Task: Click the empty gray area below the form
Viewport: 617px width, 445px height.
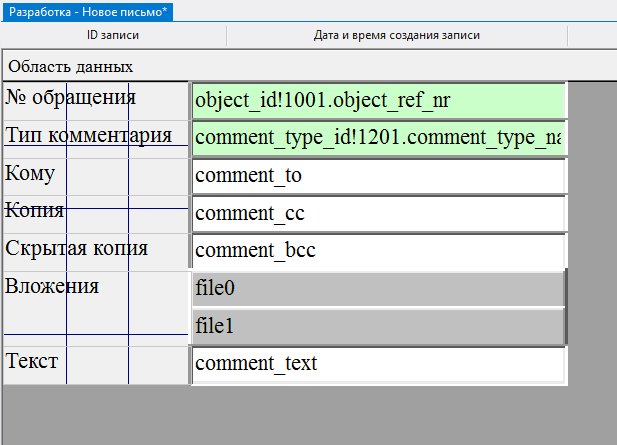Action: tap(300, 415)
